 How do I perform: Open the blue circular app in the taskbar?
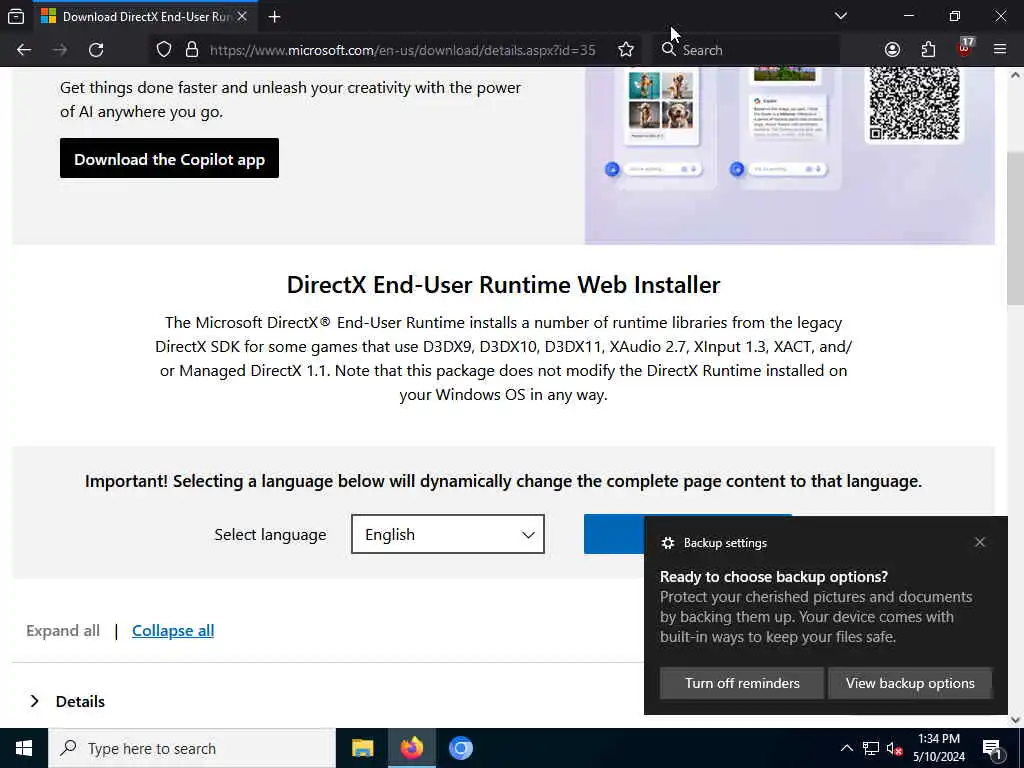point(460,748)
